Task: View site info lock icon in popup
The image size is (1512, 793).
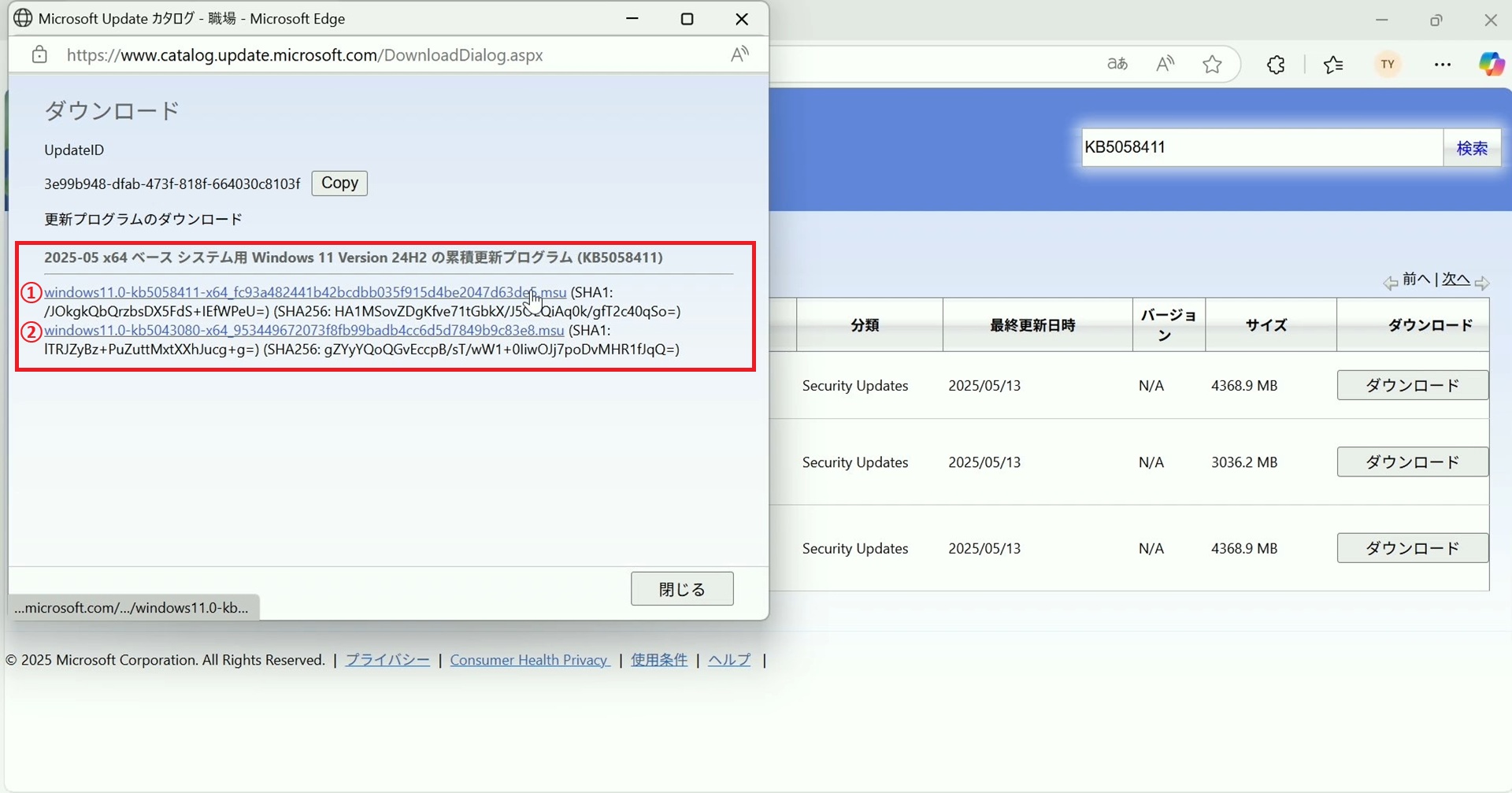Action: (x=39, y=54)
